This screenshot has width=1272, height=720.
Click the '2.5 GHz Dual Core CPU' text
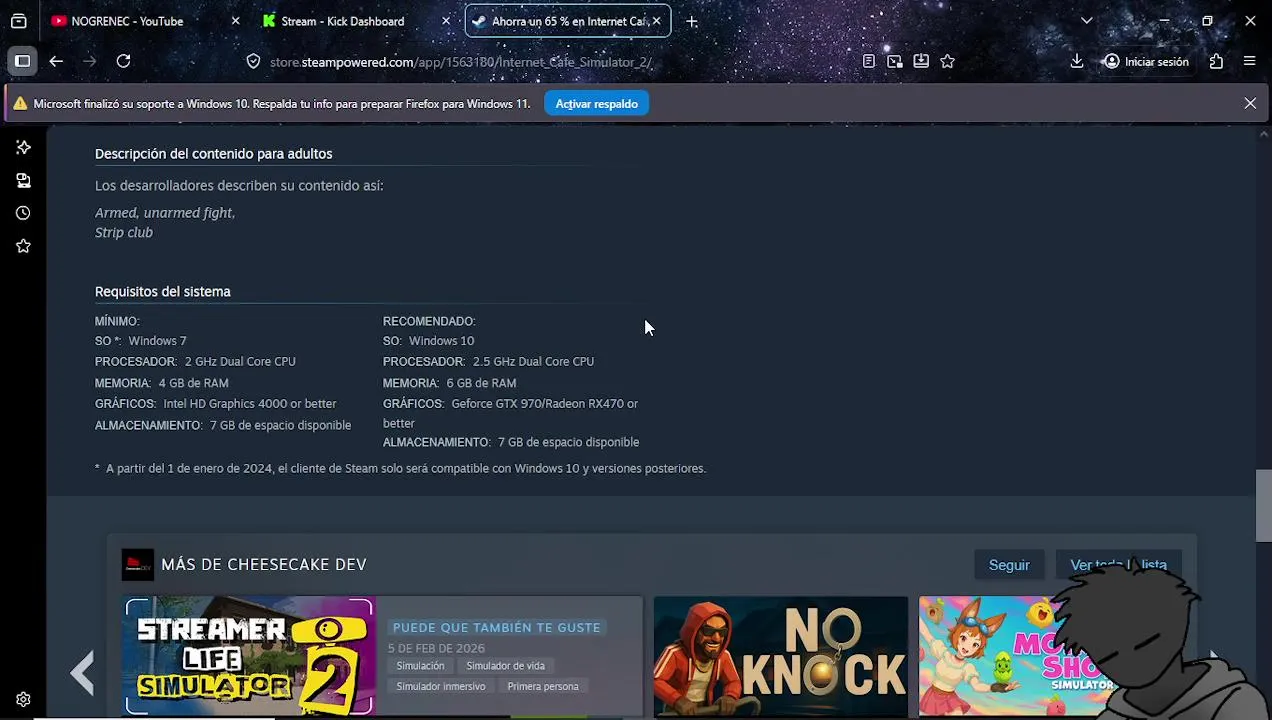(533, 362)
